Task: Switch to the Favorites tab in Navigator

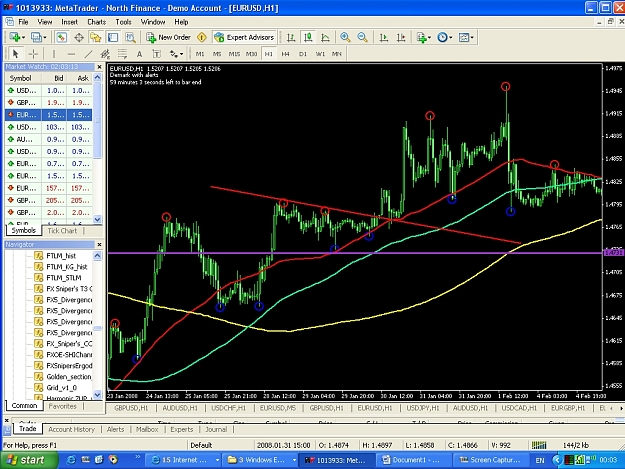Action: click(62, 406)
